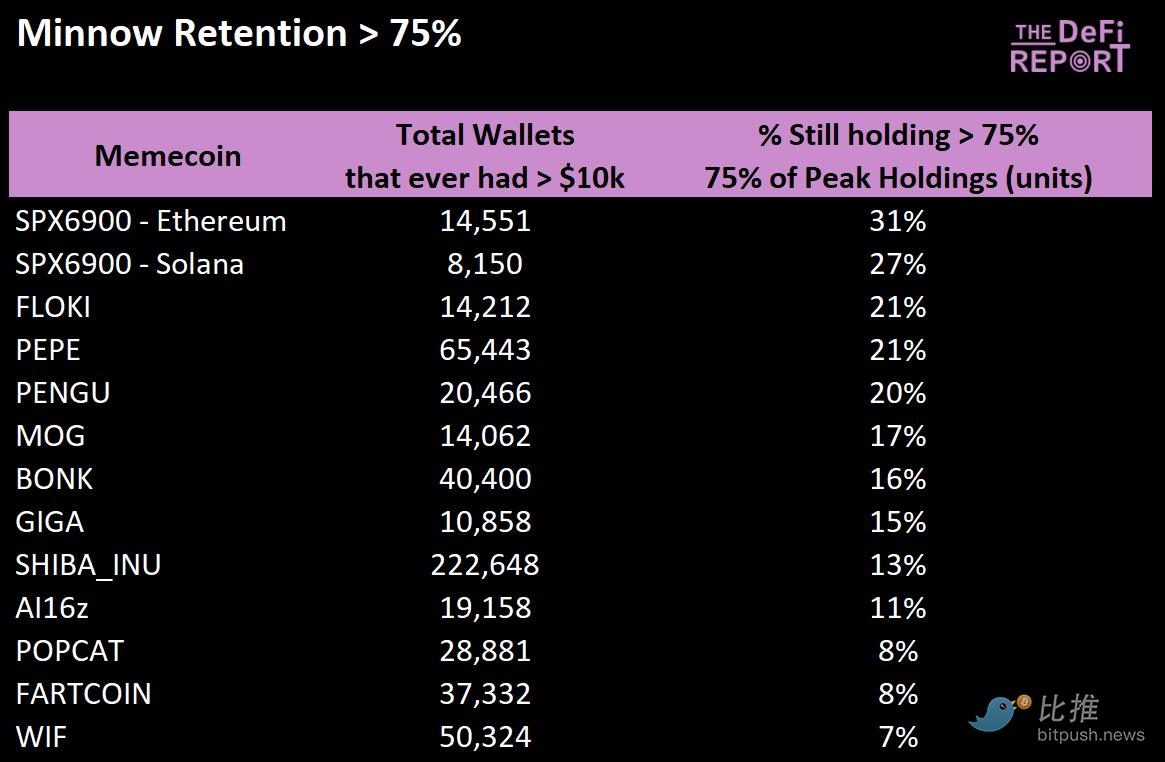Image resolution: width=1165 pixels, height=762 pixels.
Task: Select the SHIBA_INU wallet count 222,648
Action: click(485, 565)
